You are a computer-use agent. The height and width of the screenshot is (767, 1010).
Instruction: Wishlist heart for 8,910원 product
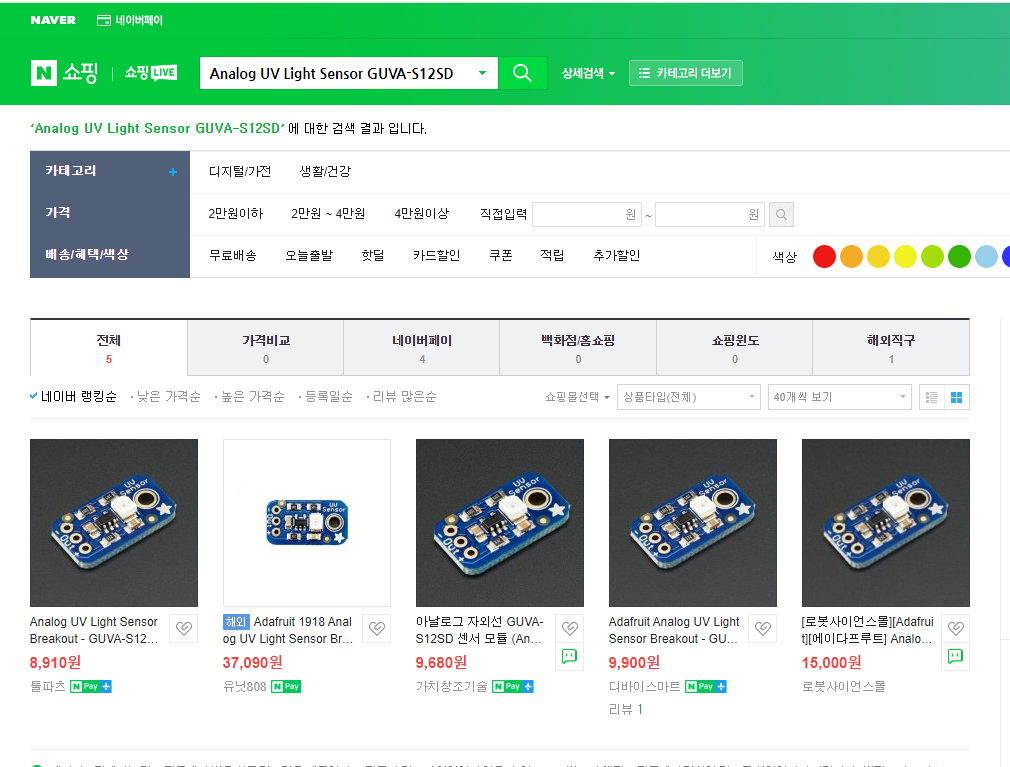tap(184, 628)
